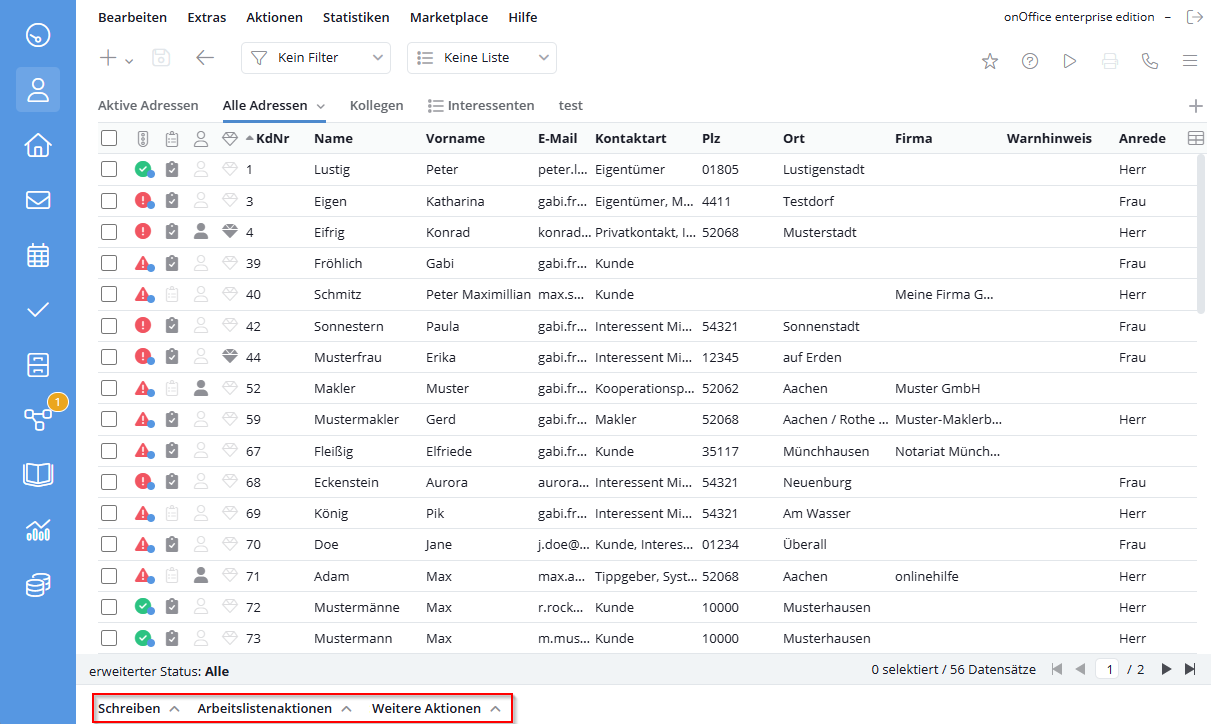This screenshot has width=1211, height=724.
Task: Open the calendar module in sidebar
Action: tap(38, 255)
